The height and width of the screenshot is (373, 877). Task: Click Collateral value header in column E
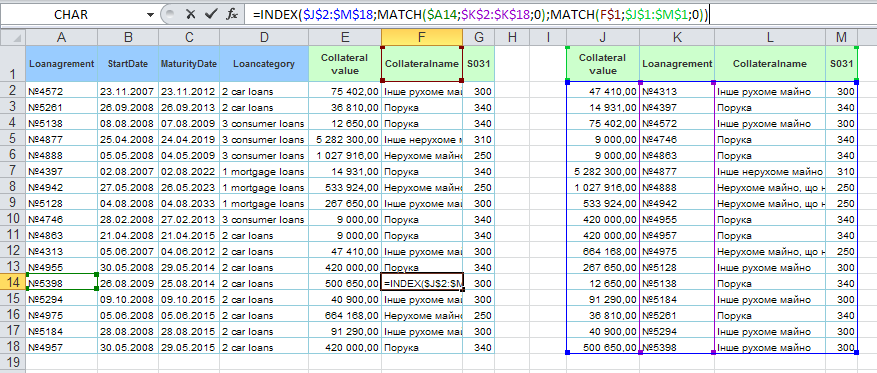345,64
